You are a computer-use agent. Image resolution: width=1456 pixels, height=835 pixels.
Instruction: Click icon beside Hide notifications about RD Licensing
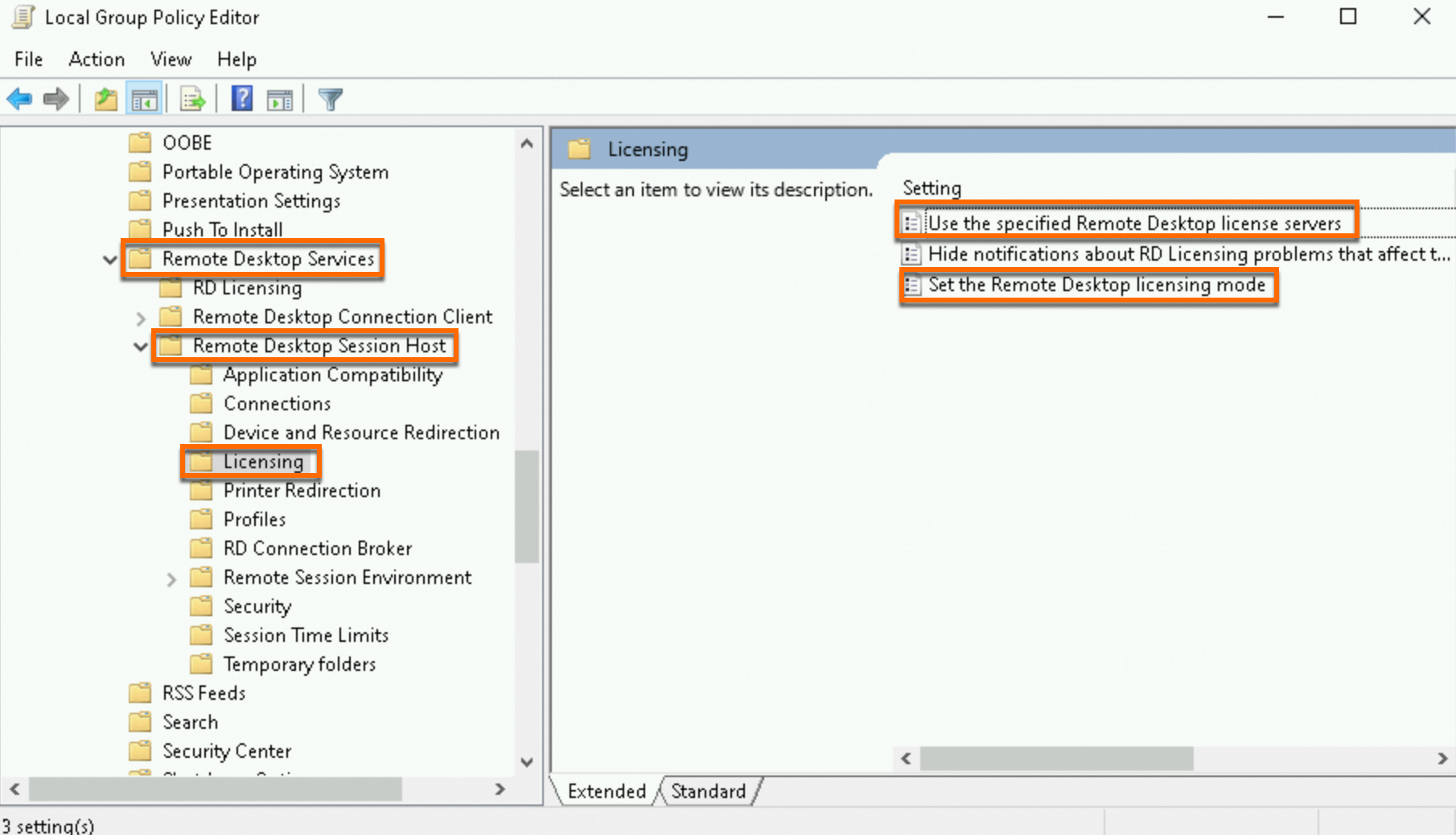911,254
